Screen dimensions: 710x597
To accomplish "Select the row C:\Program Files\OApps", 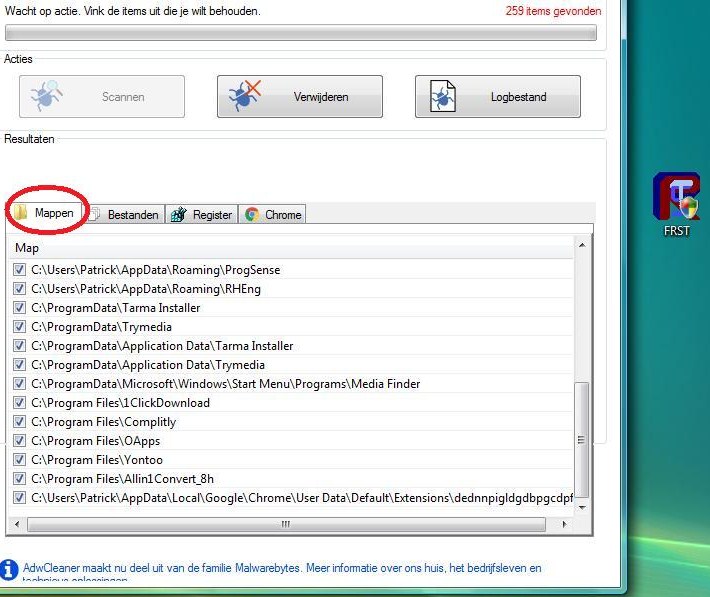I will tap(291, 441).
